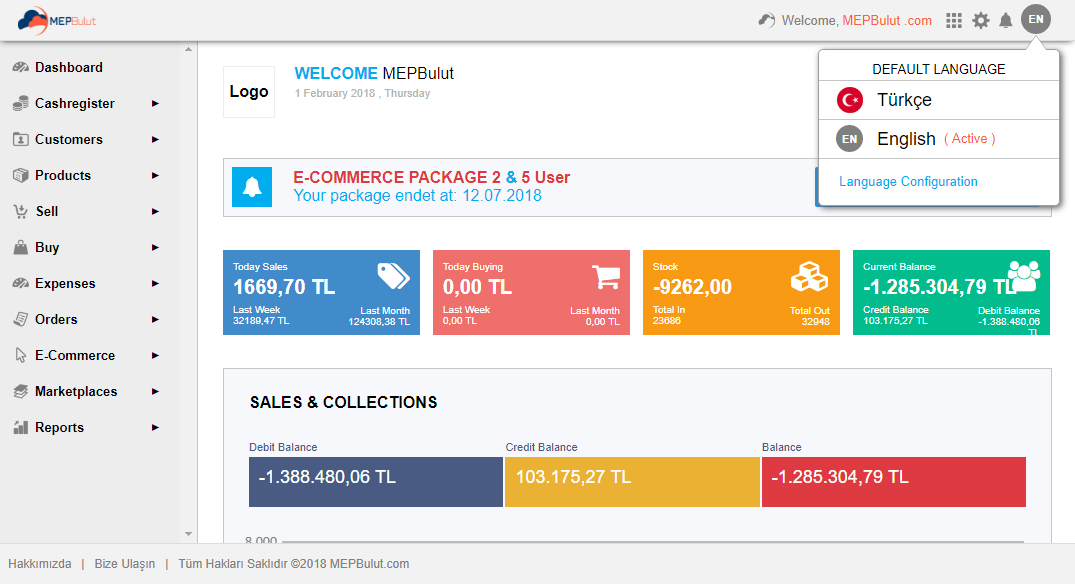Viewport: 1075px width, 584px height.
Task: Click the Turkish flag icon
Action: click(x=850, y=100)
